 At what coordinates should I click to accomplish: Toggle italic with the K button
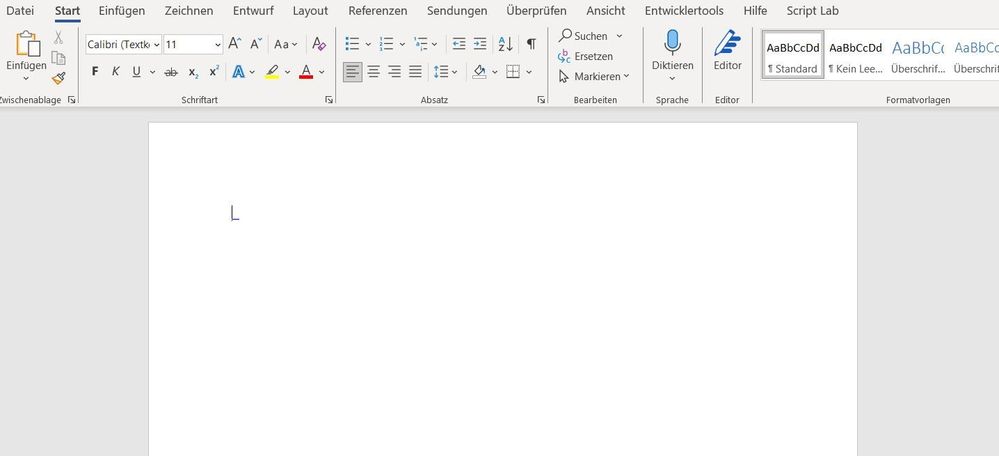point(115,72)
